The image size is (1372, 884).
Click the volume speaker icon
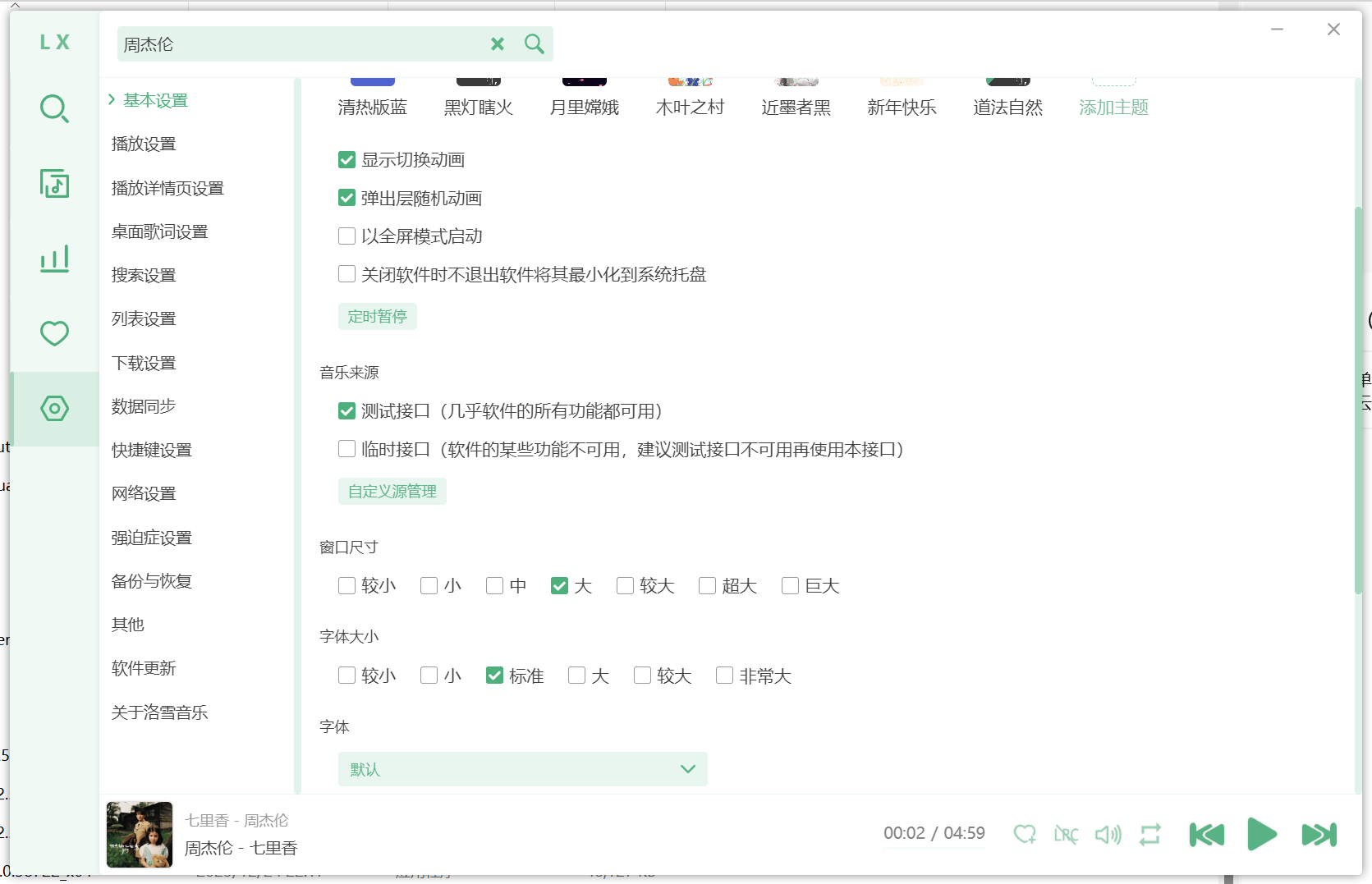(1108, 835)
